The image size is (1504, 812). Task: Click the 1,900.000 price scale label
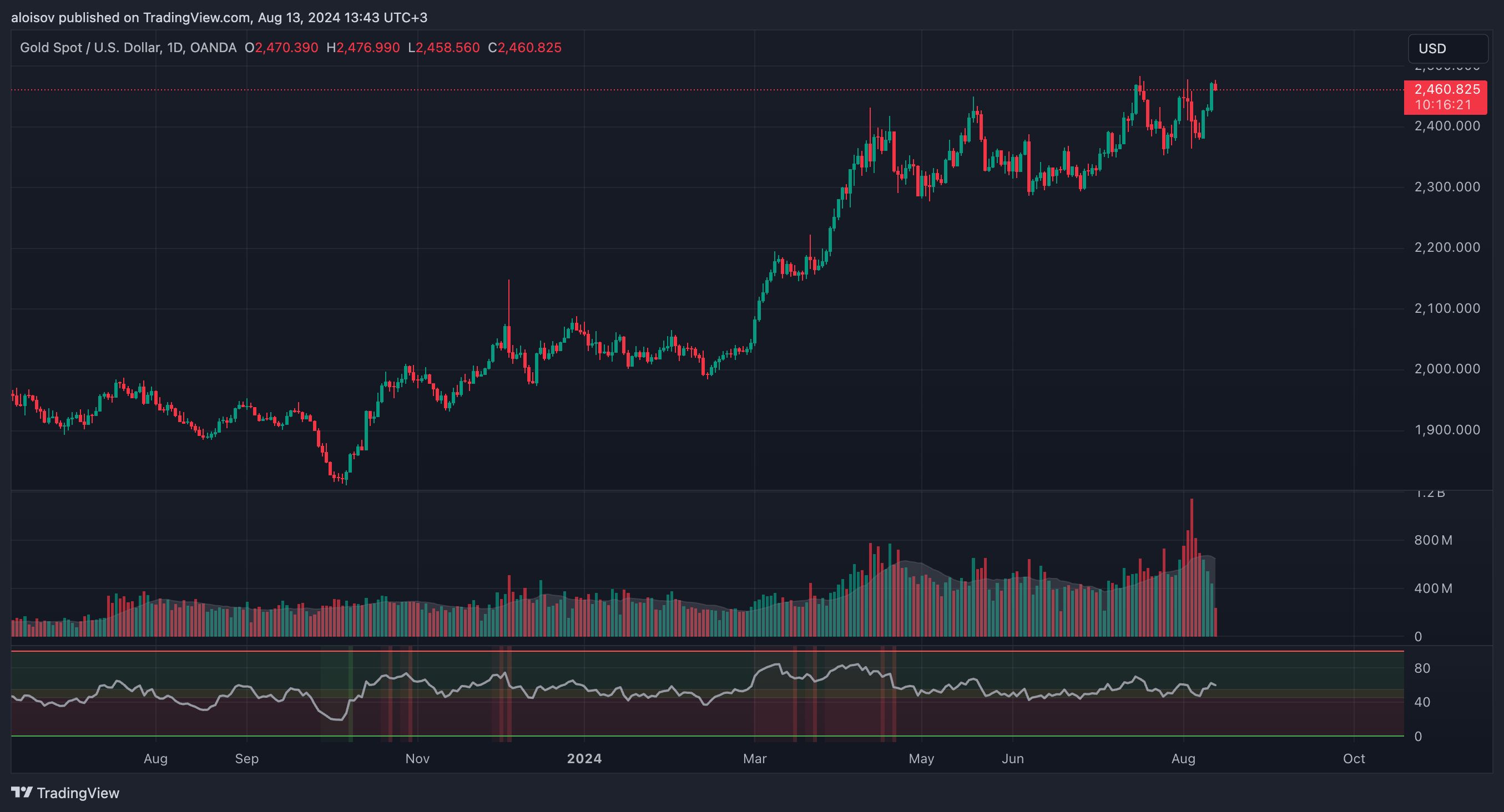[x=1447, y=430]
